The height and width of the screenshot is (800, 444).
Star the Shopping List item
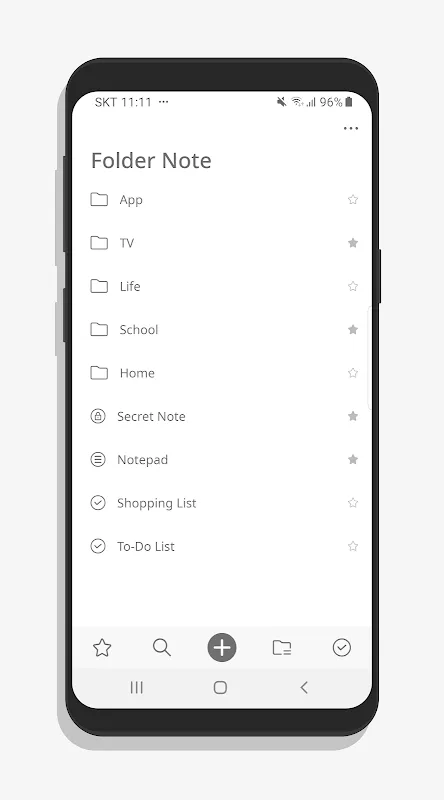click(x=353, y=503)
